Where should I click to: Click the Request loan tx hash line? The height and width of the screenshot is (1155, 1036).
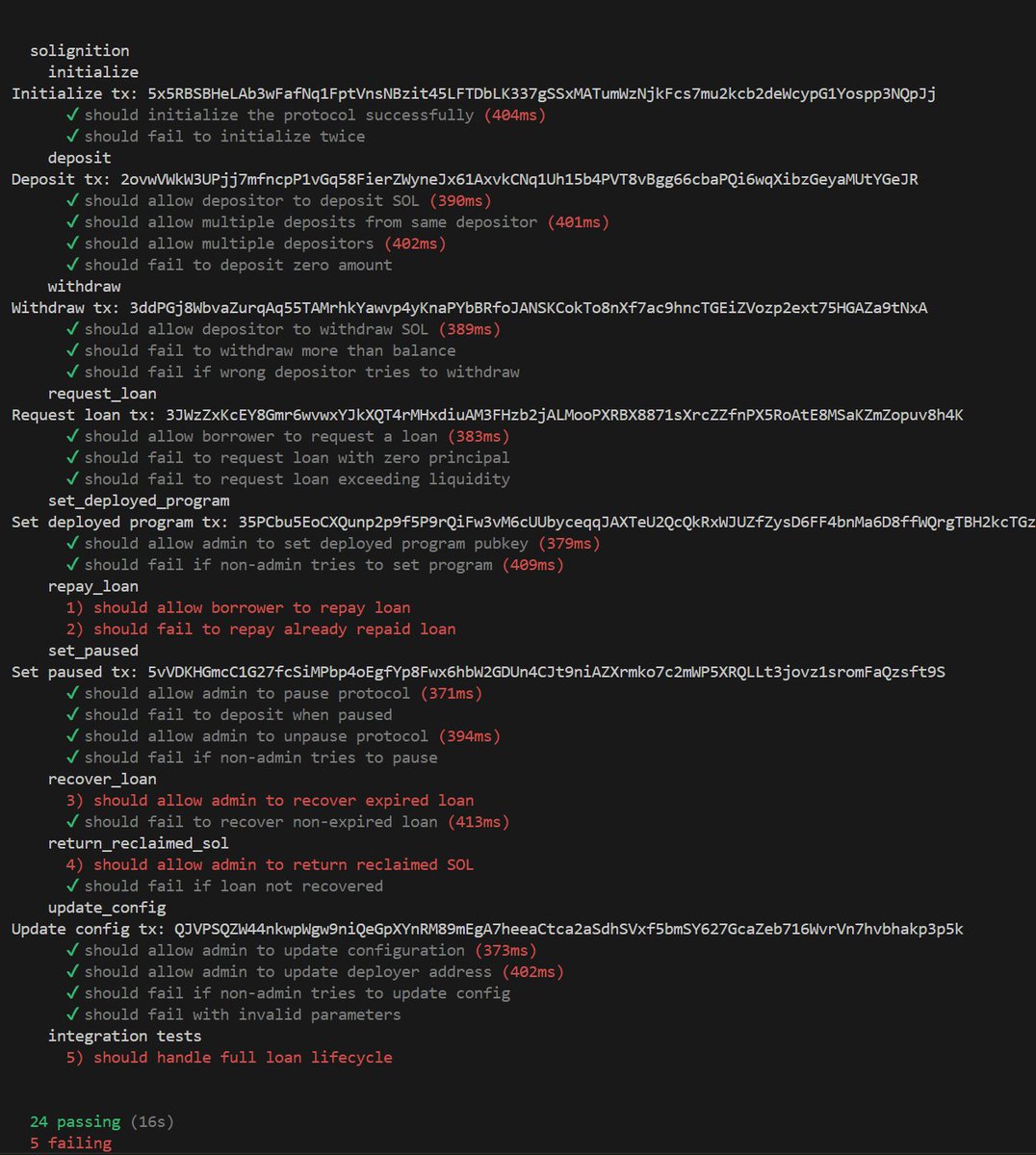tap(487, 415)
